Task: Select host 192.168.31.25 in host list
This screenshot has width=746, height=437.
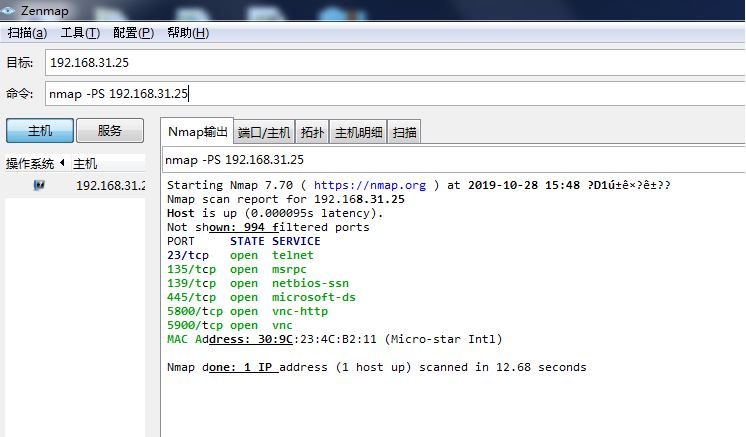Action: [75, 185]
